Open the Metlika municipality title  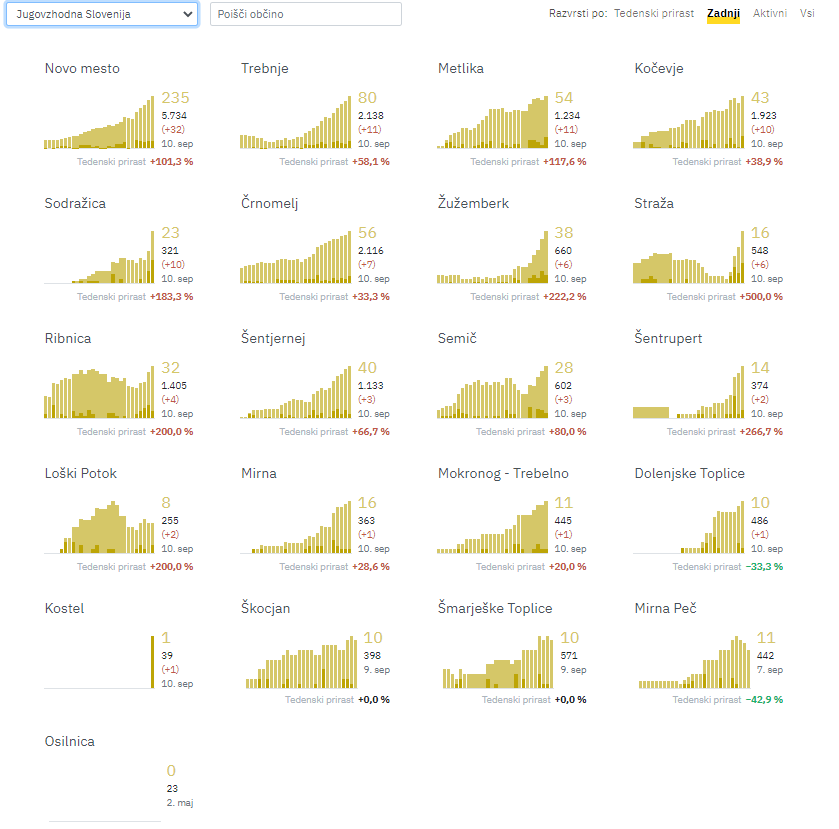[461, 69]
